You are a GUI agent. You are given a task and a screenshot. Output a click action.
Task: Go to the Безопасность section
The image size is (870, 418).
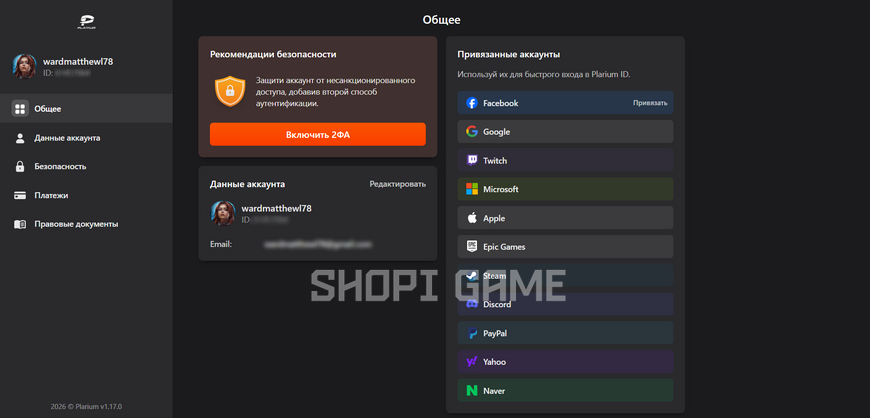[86, 167]
